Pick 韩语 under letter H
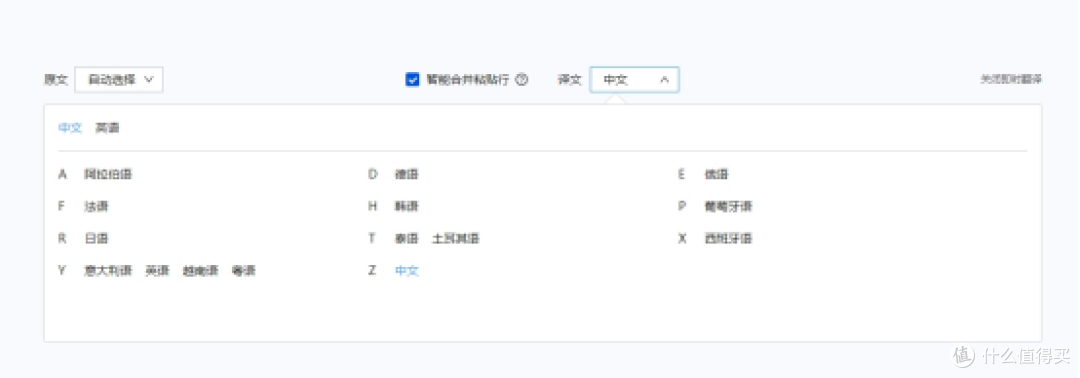This screenshot has height=378, width=1080. [x=406, y=207]
